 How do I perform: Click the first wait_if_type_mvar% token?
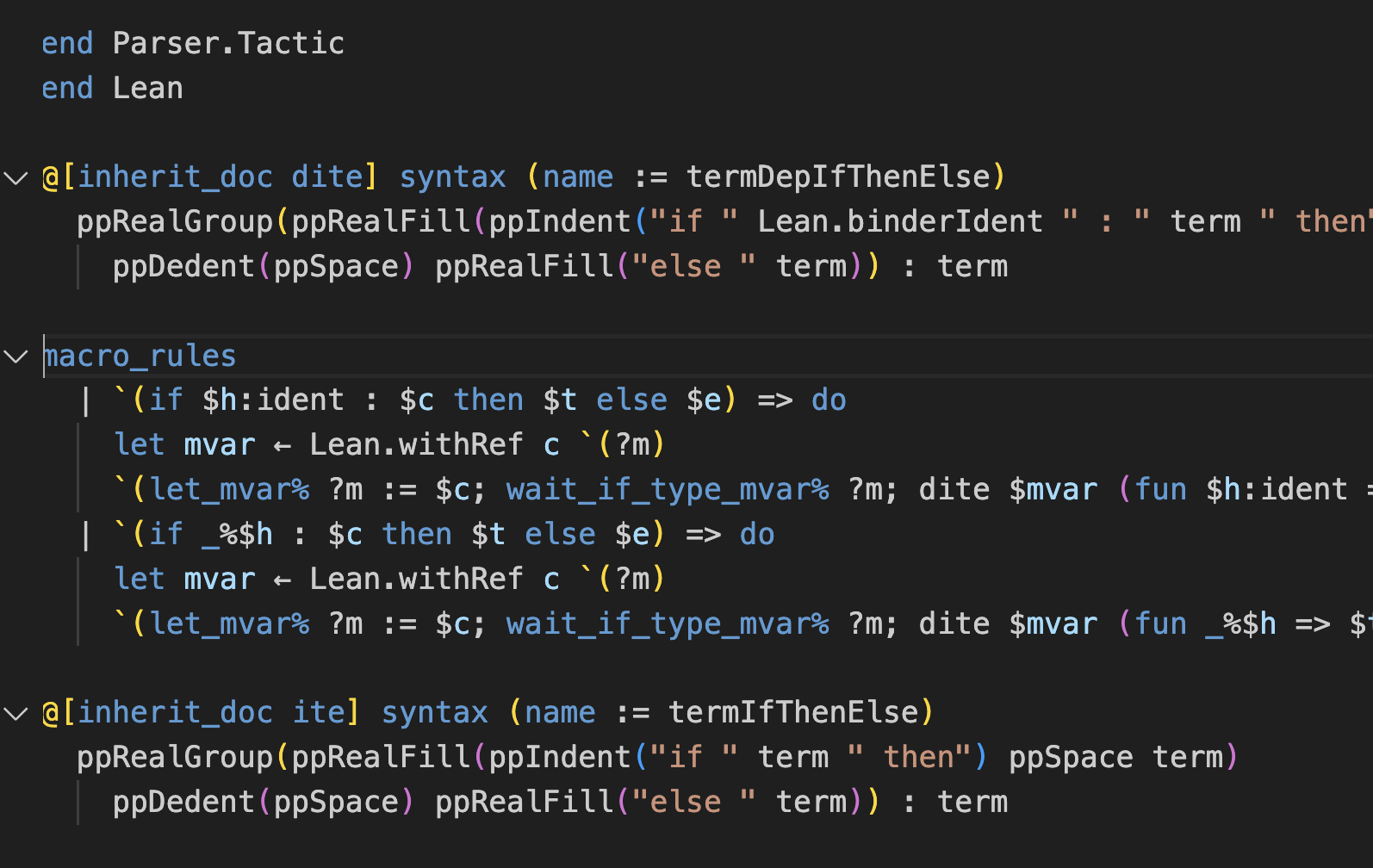point(668,490)
